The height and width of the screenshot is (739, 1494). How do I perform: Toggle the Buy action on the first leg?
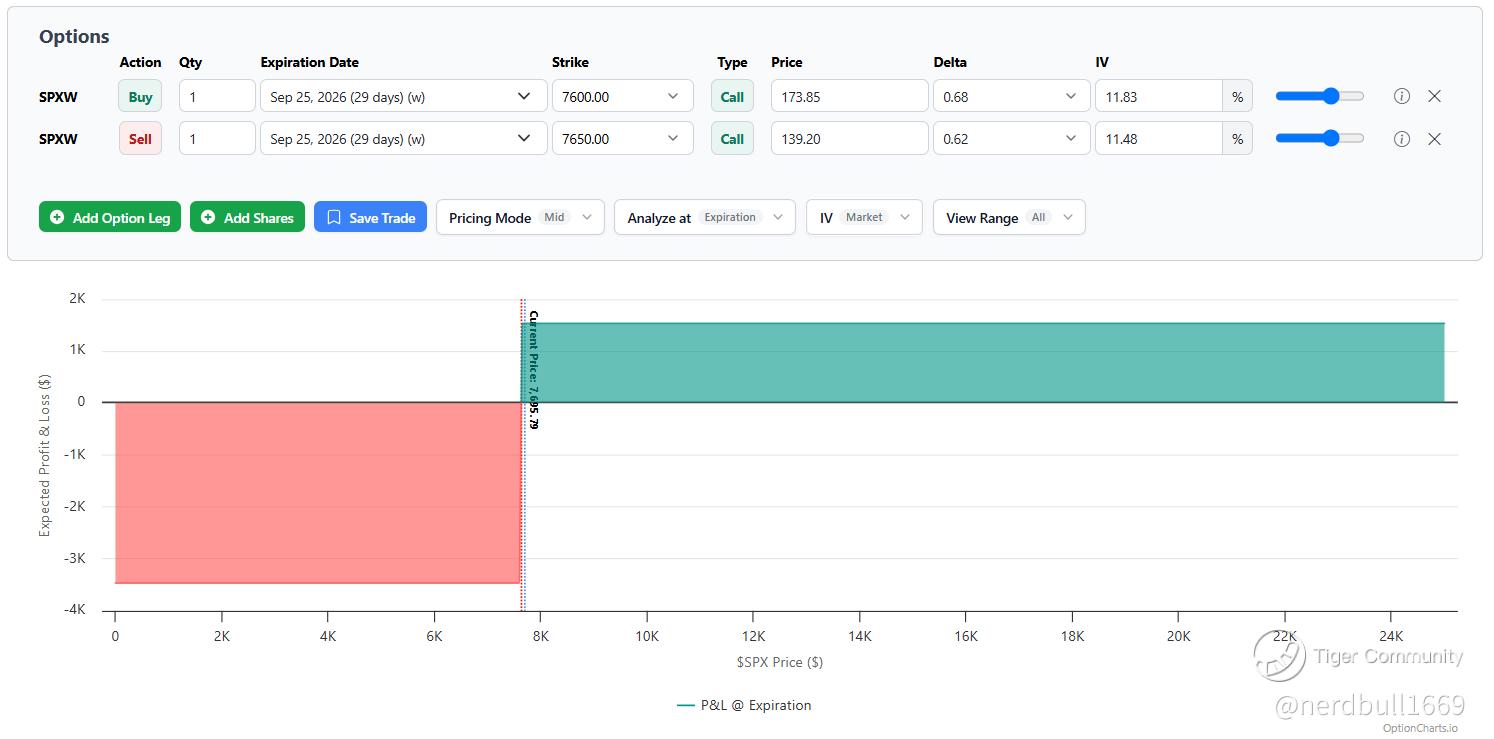(140, 97)
